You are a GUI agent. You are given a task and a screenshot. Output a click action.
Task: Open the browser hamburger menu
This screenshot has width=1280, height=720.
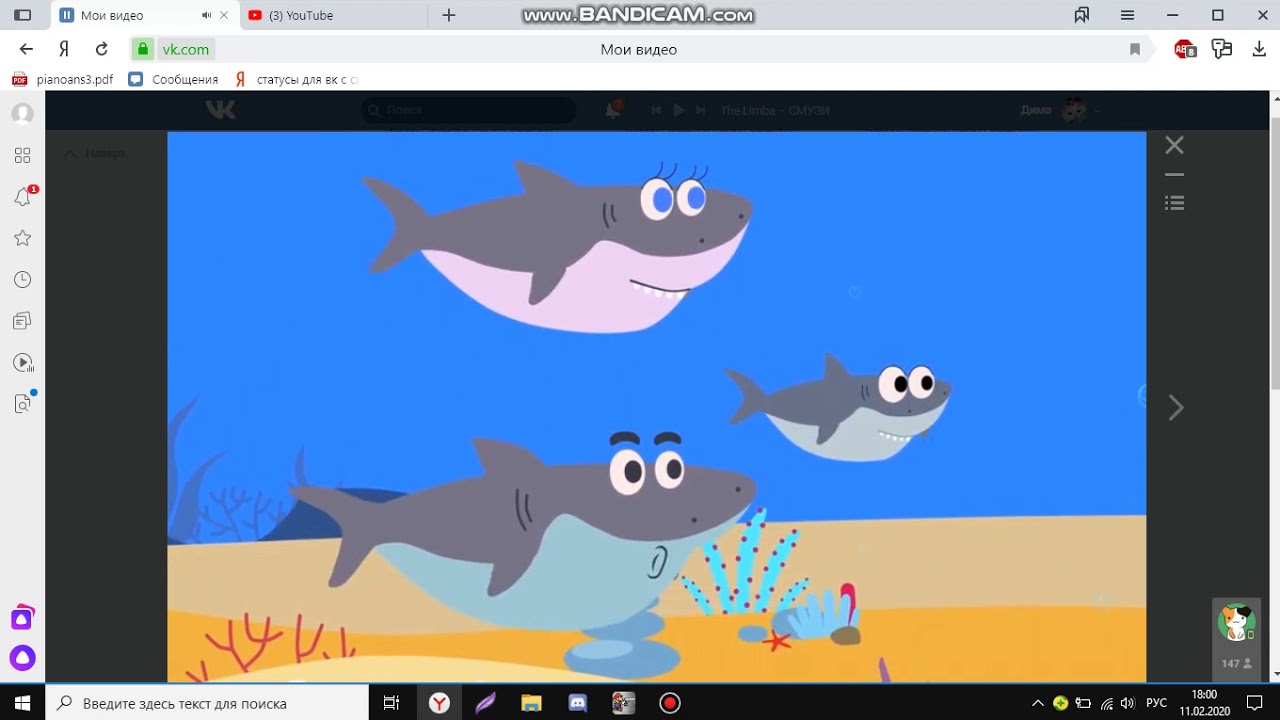point(1127,15)
